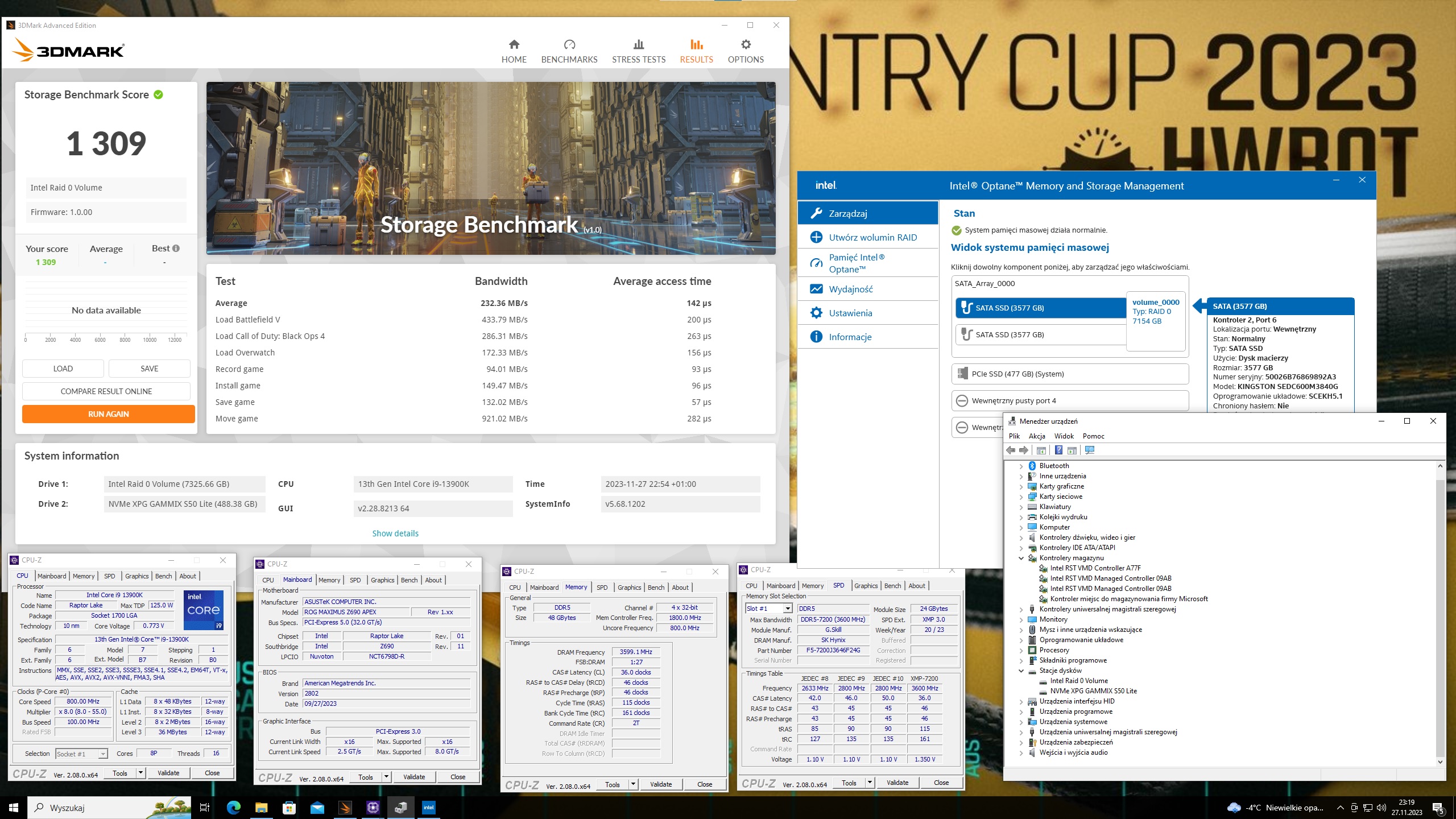Collapse Kontrolery magazynu node

point(1021,559)
